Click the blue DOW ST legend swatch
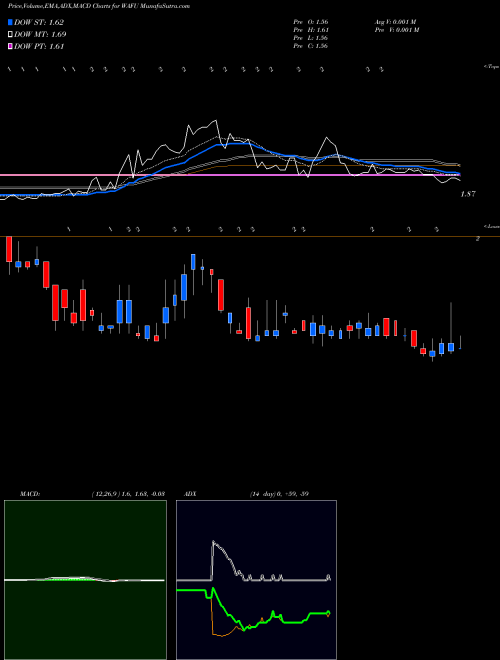 pyautogui.click(x=10, y=22)
